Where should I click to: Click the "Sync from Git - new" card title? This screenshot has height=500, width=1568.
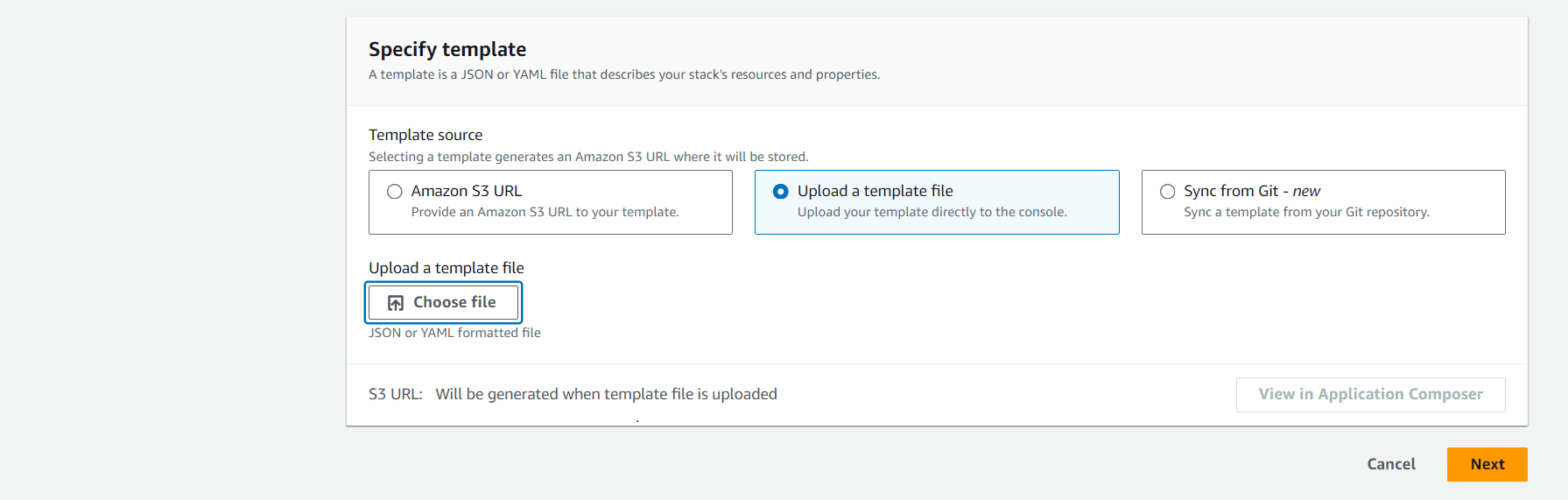(x=1252, y=191)
